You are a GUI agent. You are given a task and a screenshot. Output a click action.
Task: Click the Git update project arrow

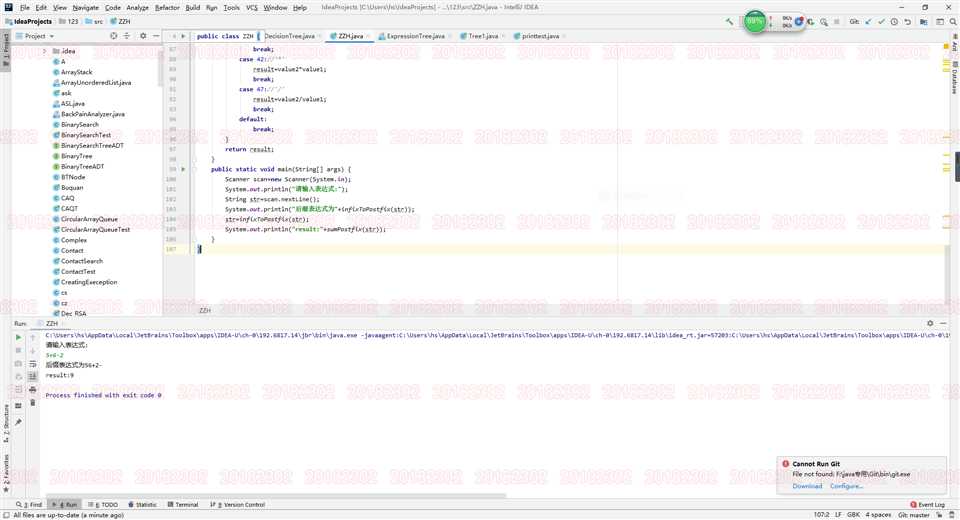[x=868, y=21]
